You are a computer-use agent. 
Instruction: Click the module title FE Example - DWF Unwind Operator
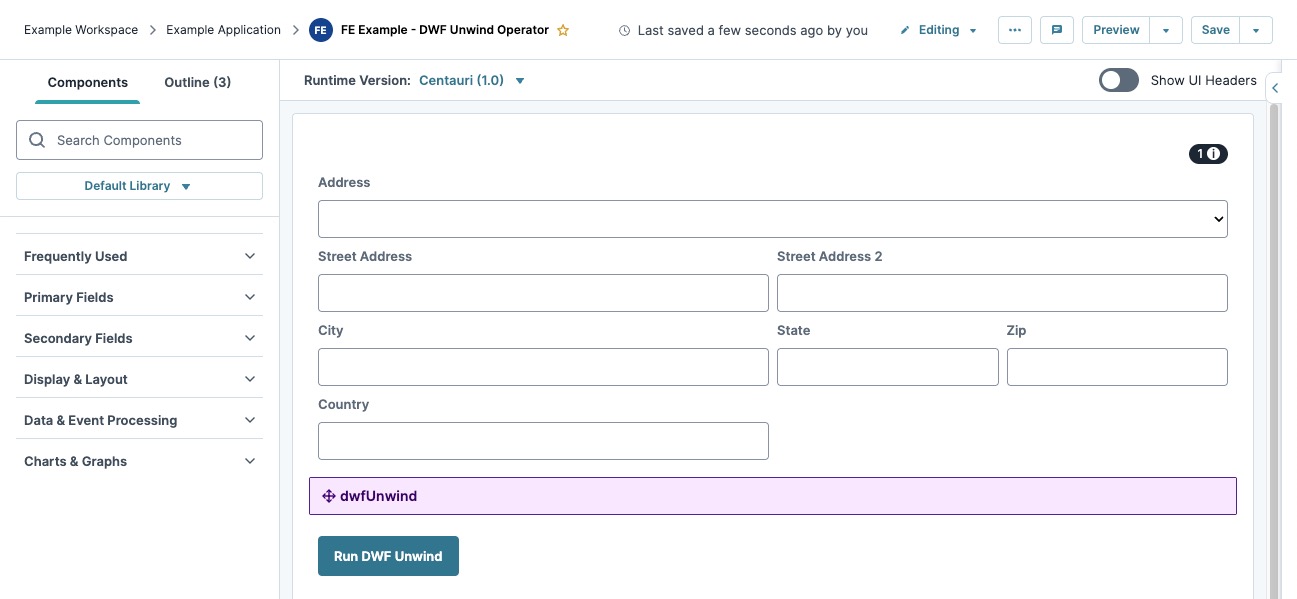click(445, 30)
